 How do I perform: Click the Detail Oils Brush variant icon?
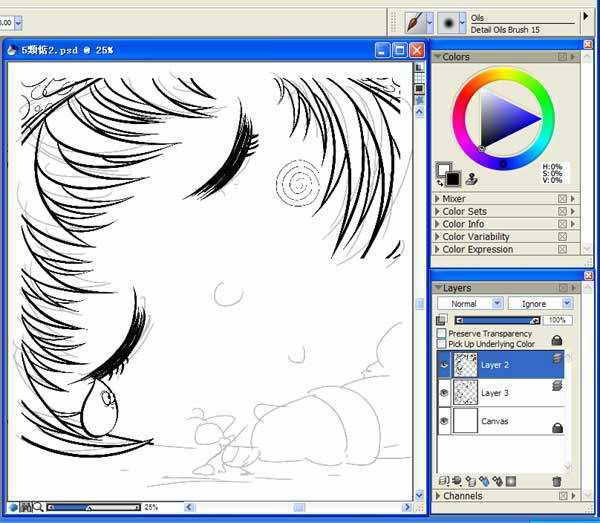point(449,21)
